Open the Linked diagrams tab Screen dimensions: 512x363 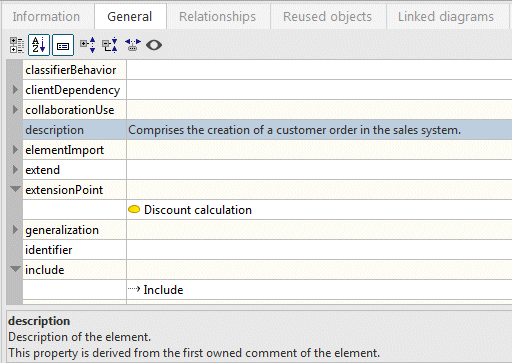point(446,16)
